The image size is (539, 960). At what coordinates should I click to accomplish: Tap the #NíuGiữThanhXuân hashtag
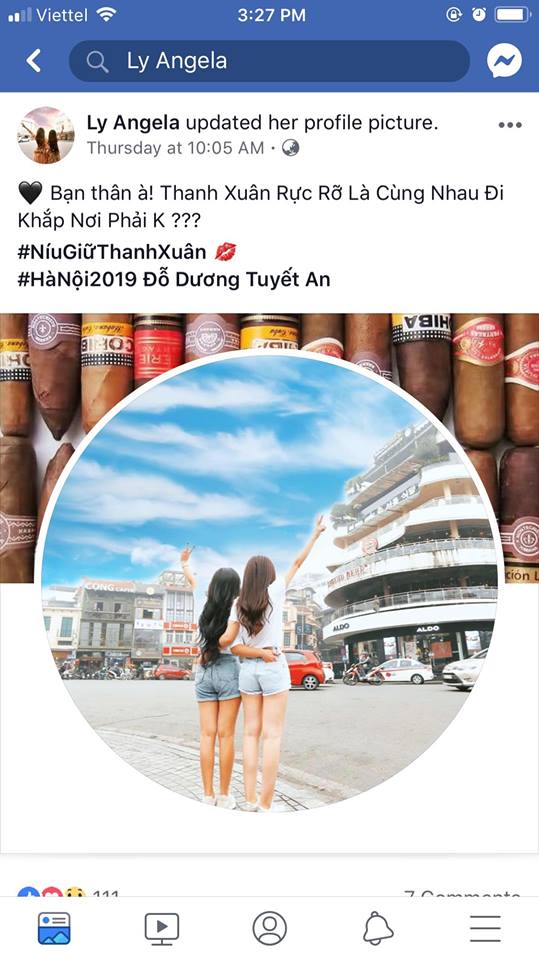click(112, 252)
